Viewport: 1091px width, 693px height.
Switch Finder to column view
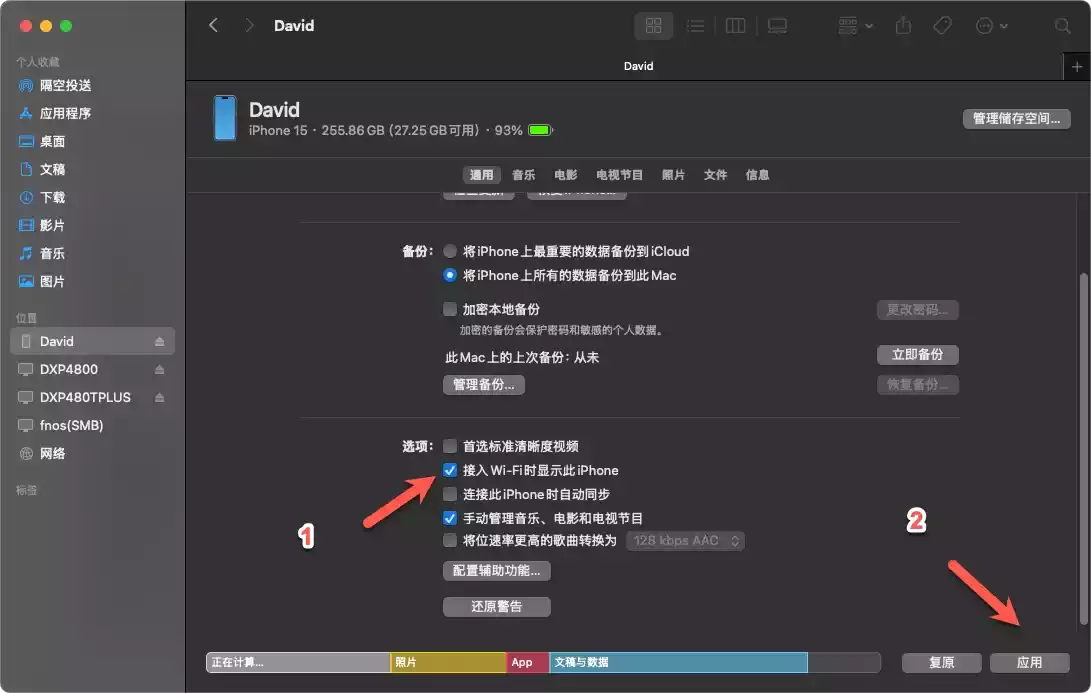click(735, 26)
